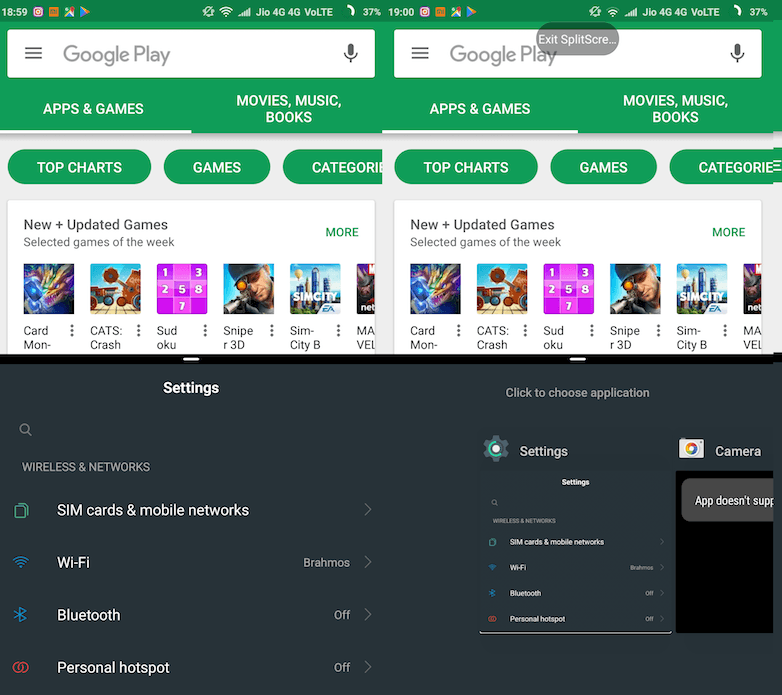
Task: Tap TOP CHARTS button in left screen
Action: [x=79, y=167]
